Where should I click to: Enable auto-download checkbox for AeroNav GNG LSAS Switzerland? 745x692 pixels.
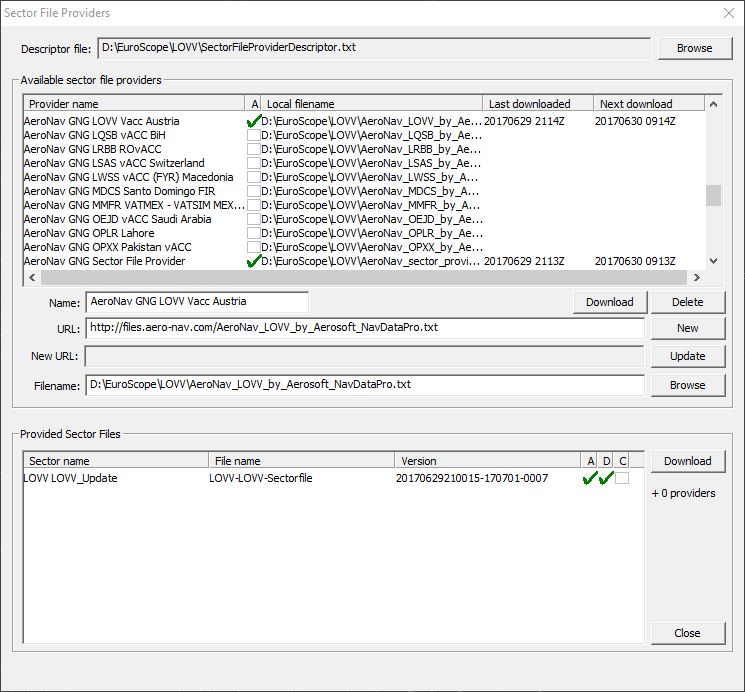tap(254, 163)
